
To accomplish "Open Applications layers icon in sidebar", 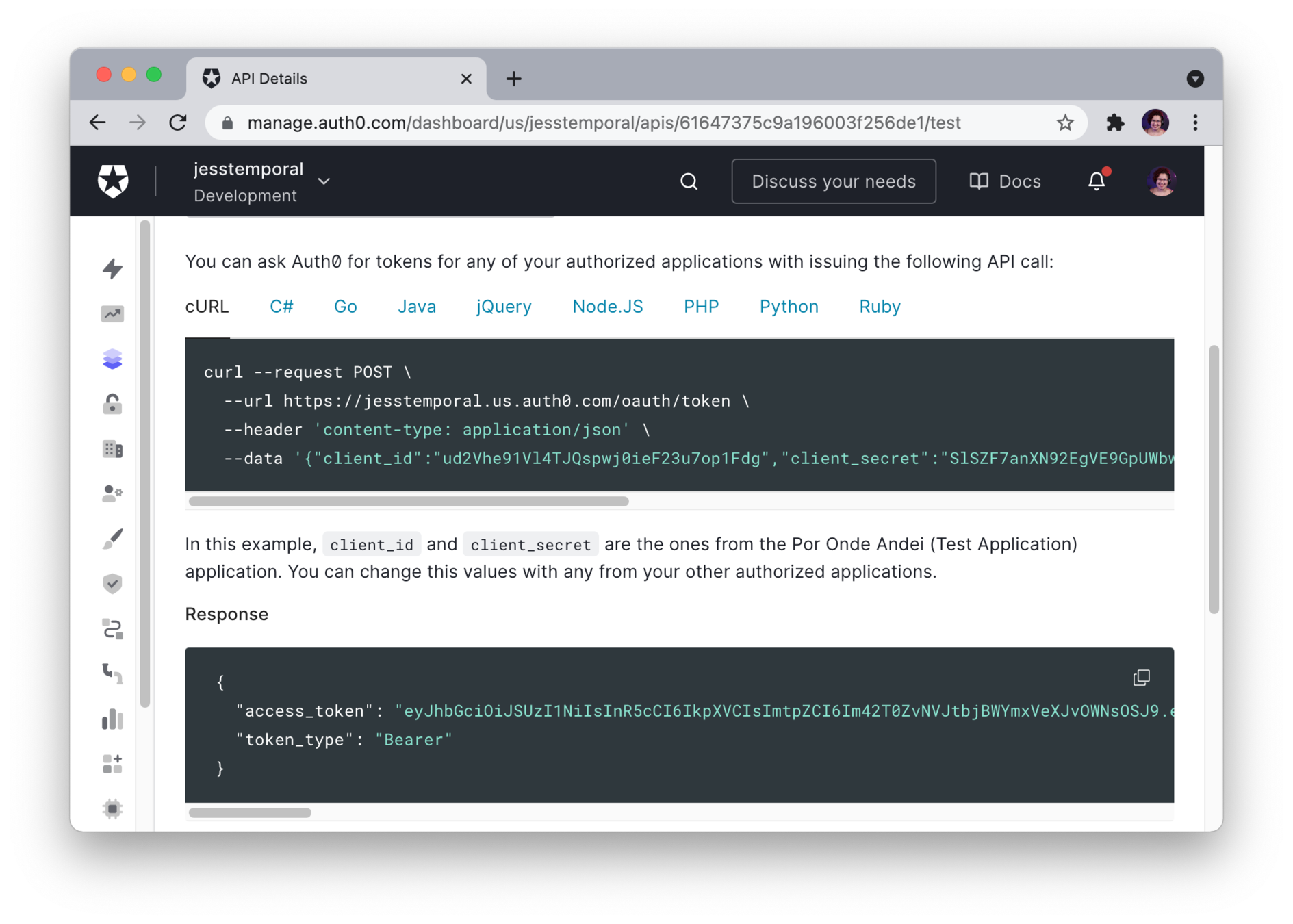I will pyautogui.click(x=113, y=359).
